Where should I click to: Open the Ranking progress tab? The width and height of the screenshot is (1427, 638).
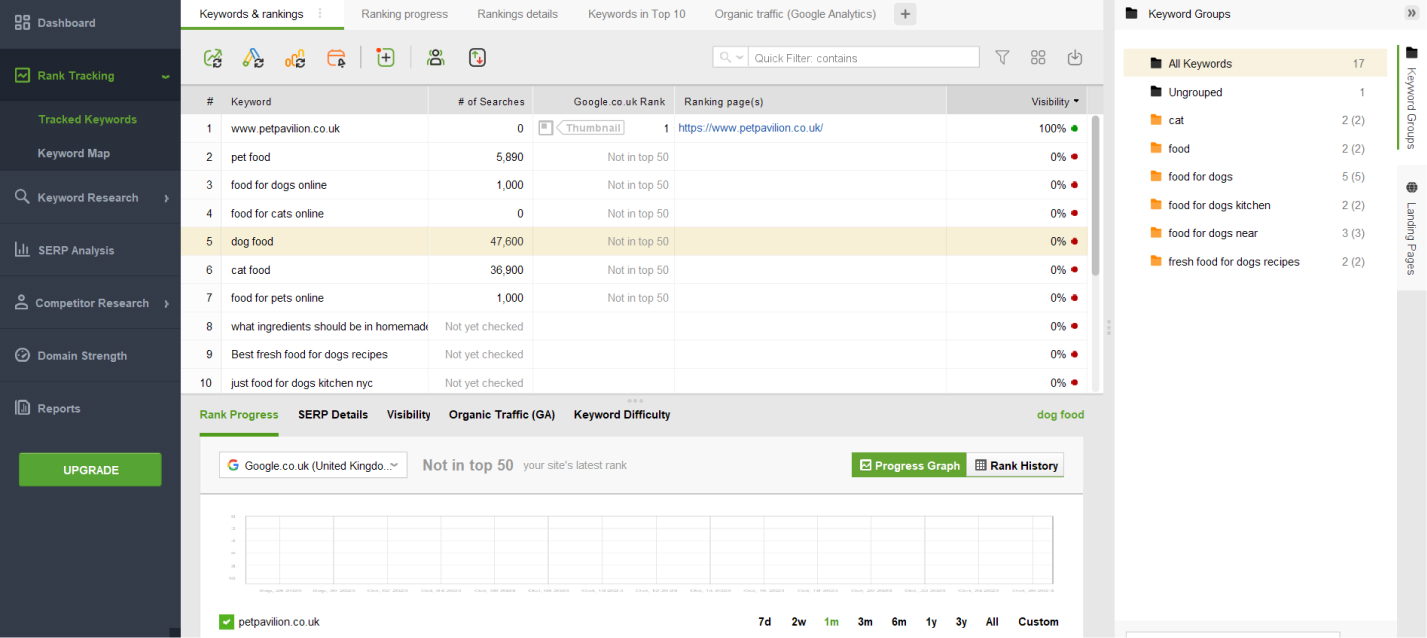tap(405, 14)
